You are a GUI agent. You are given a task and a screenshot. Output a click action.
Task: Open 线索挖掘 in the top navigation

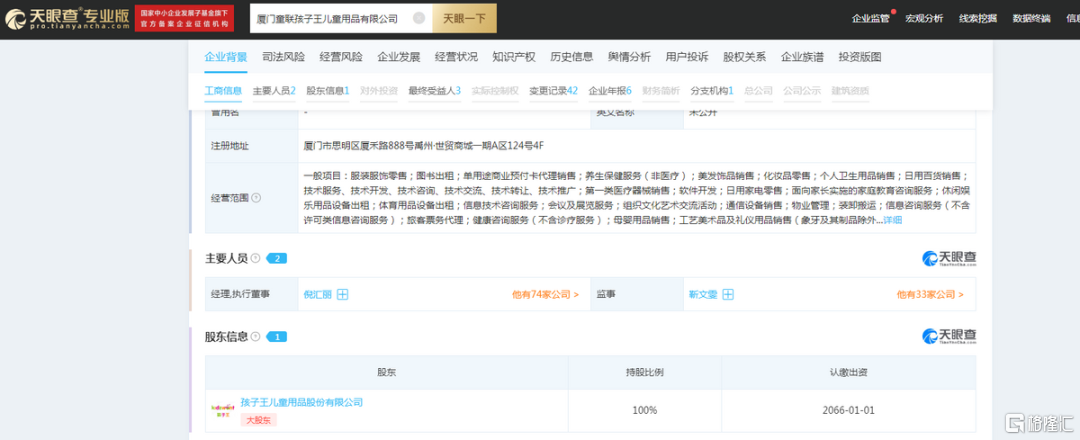click(x=978, y=19)
